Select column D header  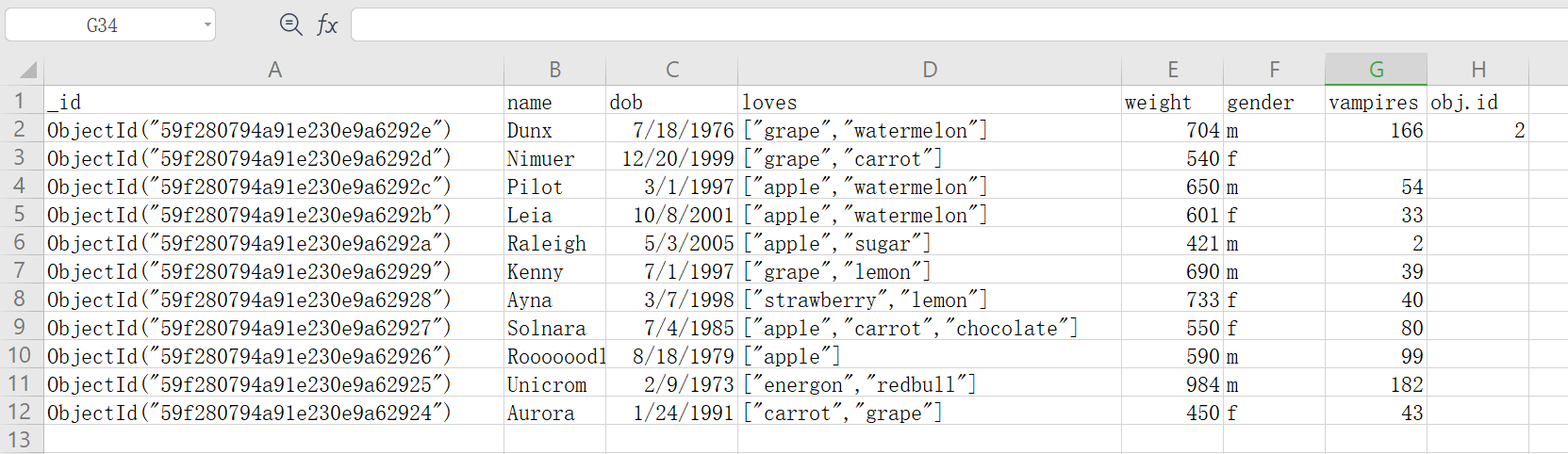(930, 70)
